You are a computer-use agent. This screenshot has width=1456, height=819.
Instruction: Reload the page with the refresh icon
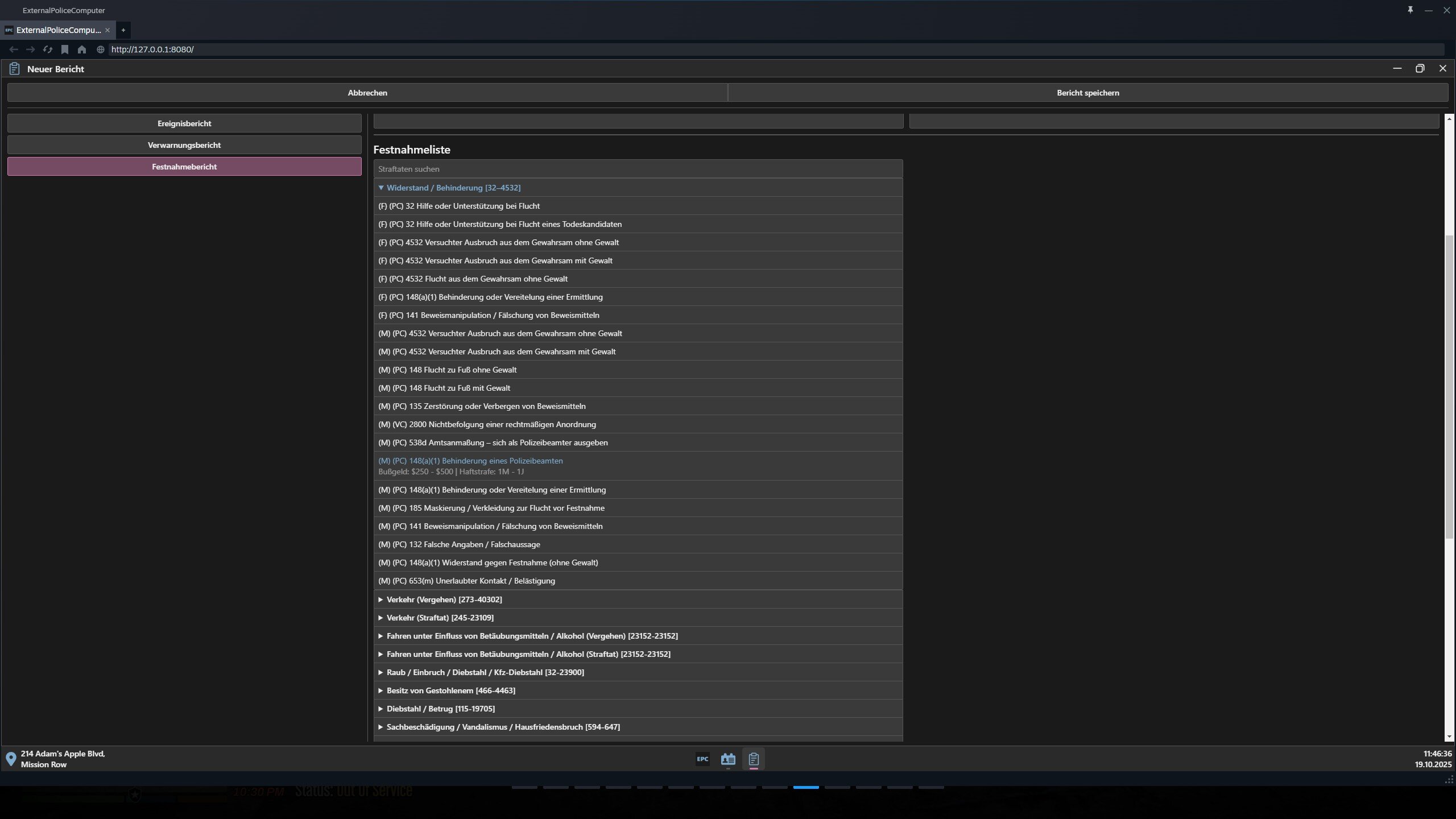coord(48,49)
